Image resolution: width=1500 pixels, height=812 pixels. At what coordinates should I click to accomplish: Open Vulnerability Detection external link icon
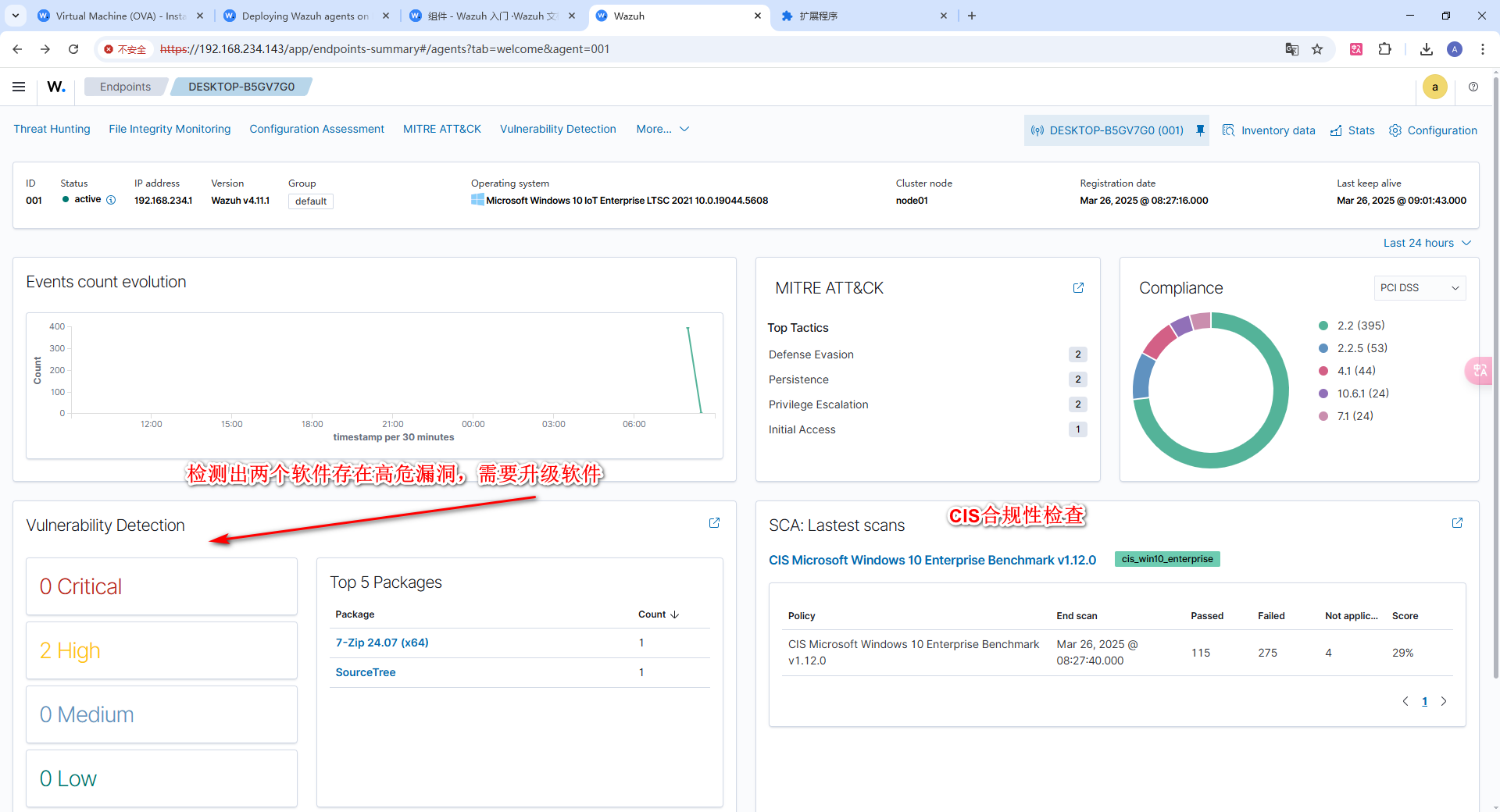coord(714,523)
